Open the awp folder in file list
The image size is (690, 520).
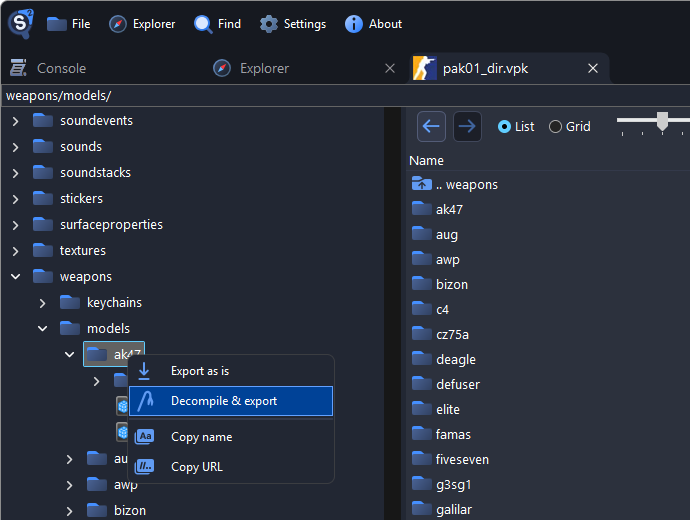click(436, 260)
